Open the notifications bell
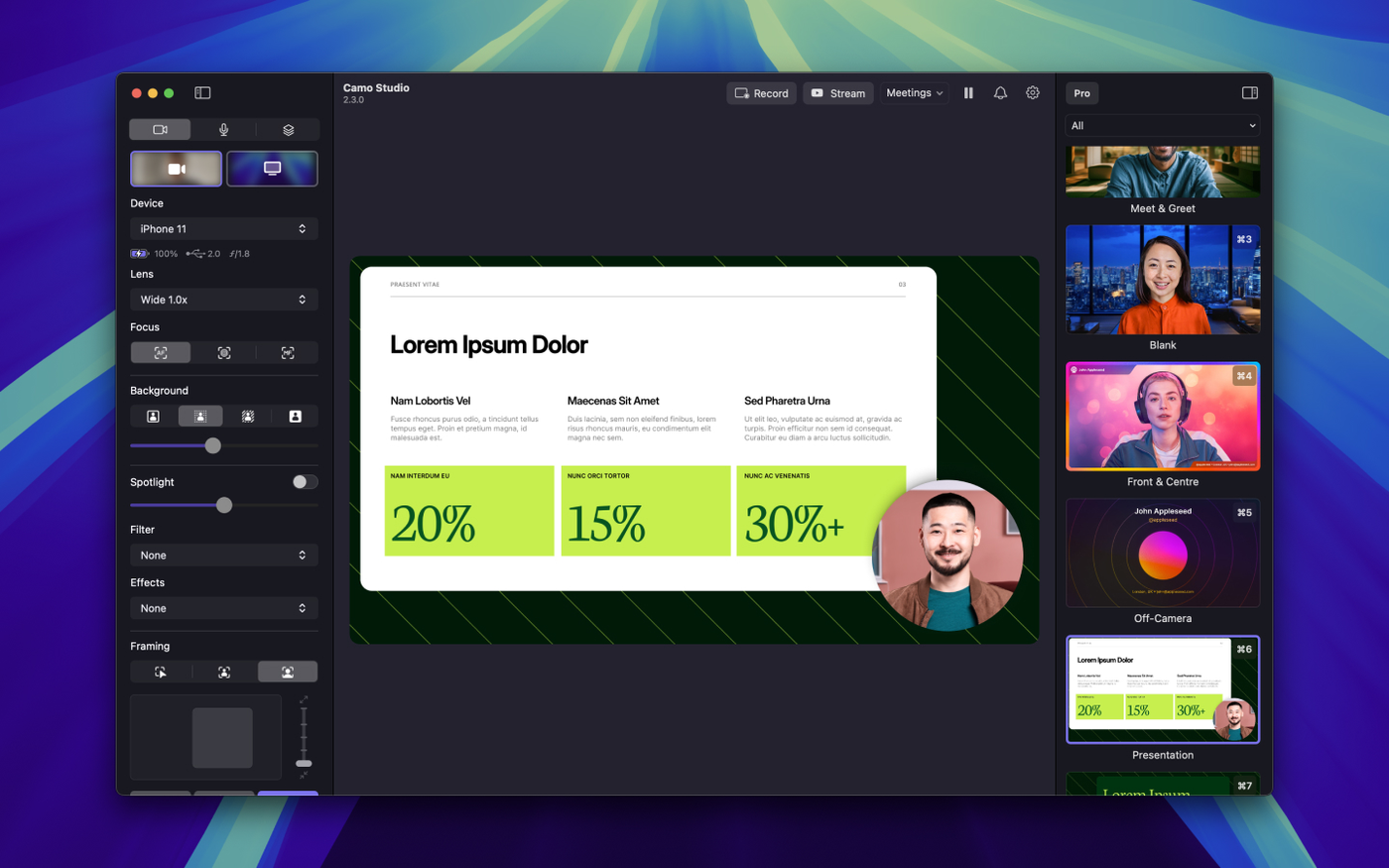The height and width of the screenshot is (868, 1389). point(1000,93)
